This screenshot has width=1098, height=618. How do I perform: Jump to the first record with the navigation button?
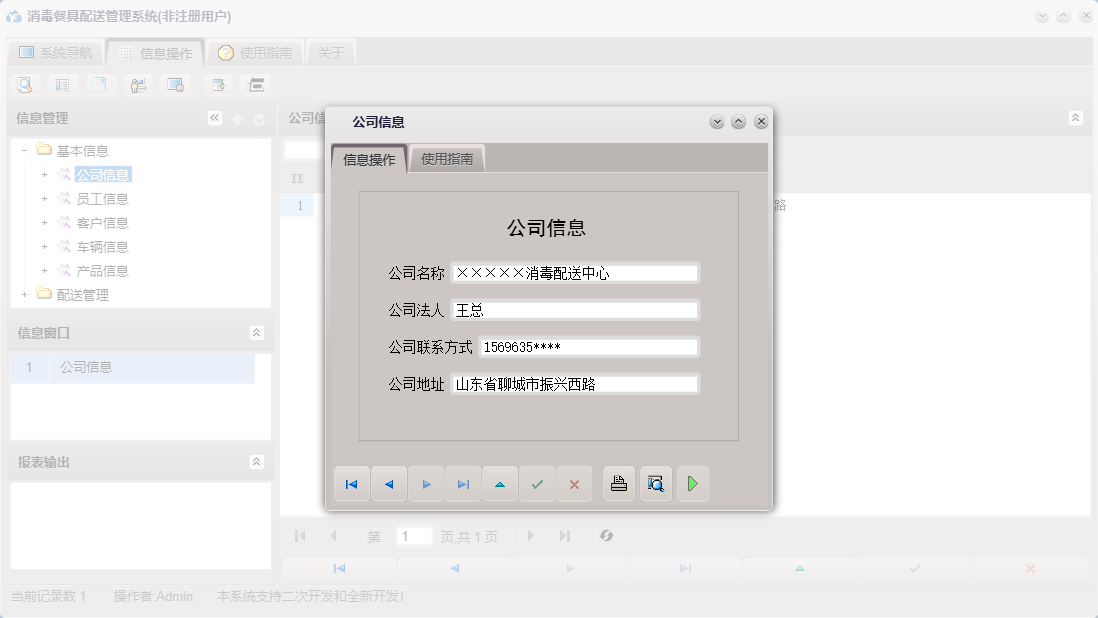352,483
